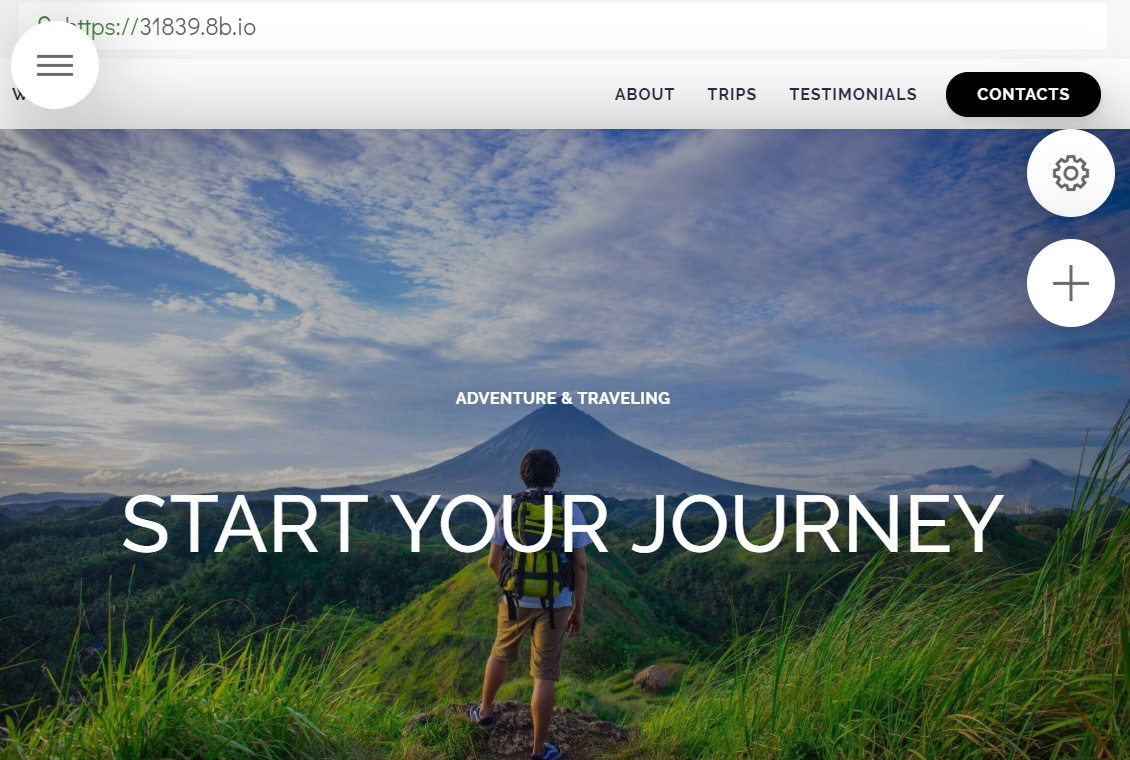
Task: Open the ABOUT menu item
Action: pyautogui.click(x=644, y=94)
